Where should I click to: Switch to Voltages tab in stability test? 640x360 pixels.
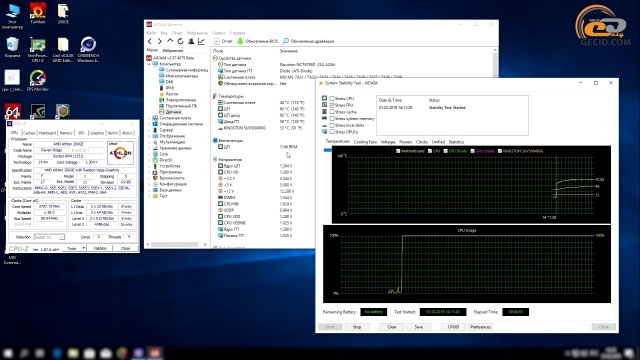pos(388,142)
